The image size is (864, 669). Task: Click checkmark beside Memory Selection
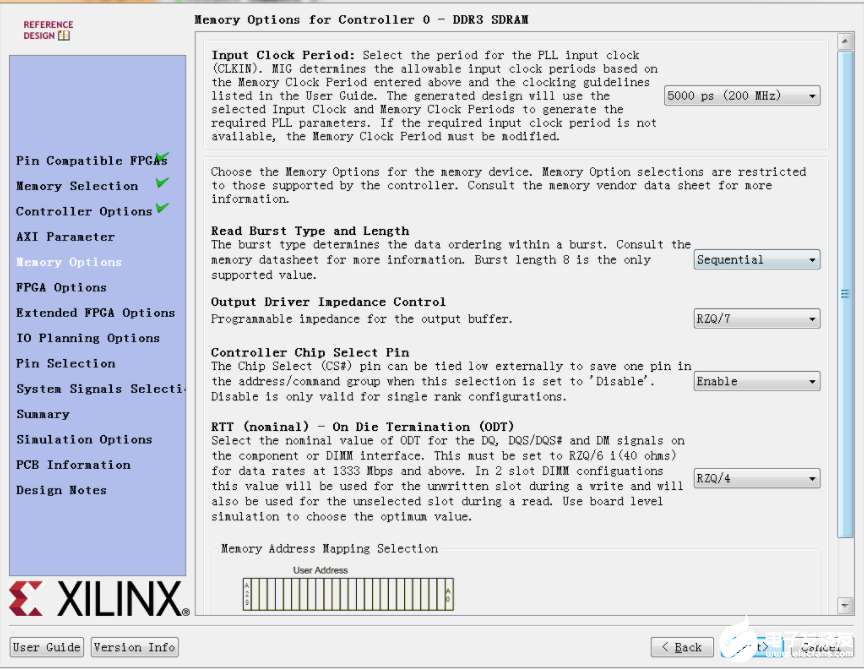162,182
